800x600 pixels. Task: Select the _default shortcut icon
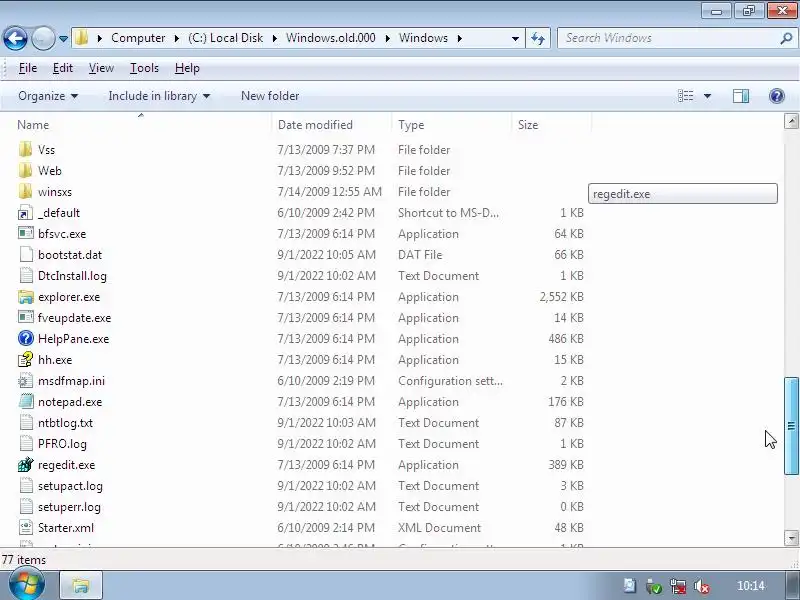[x=26, y=213]
